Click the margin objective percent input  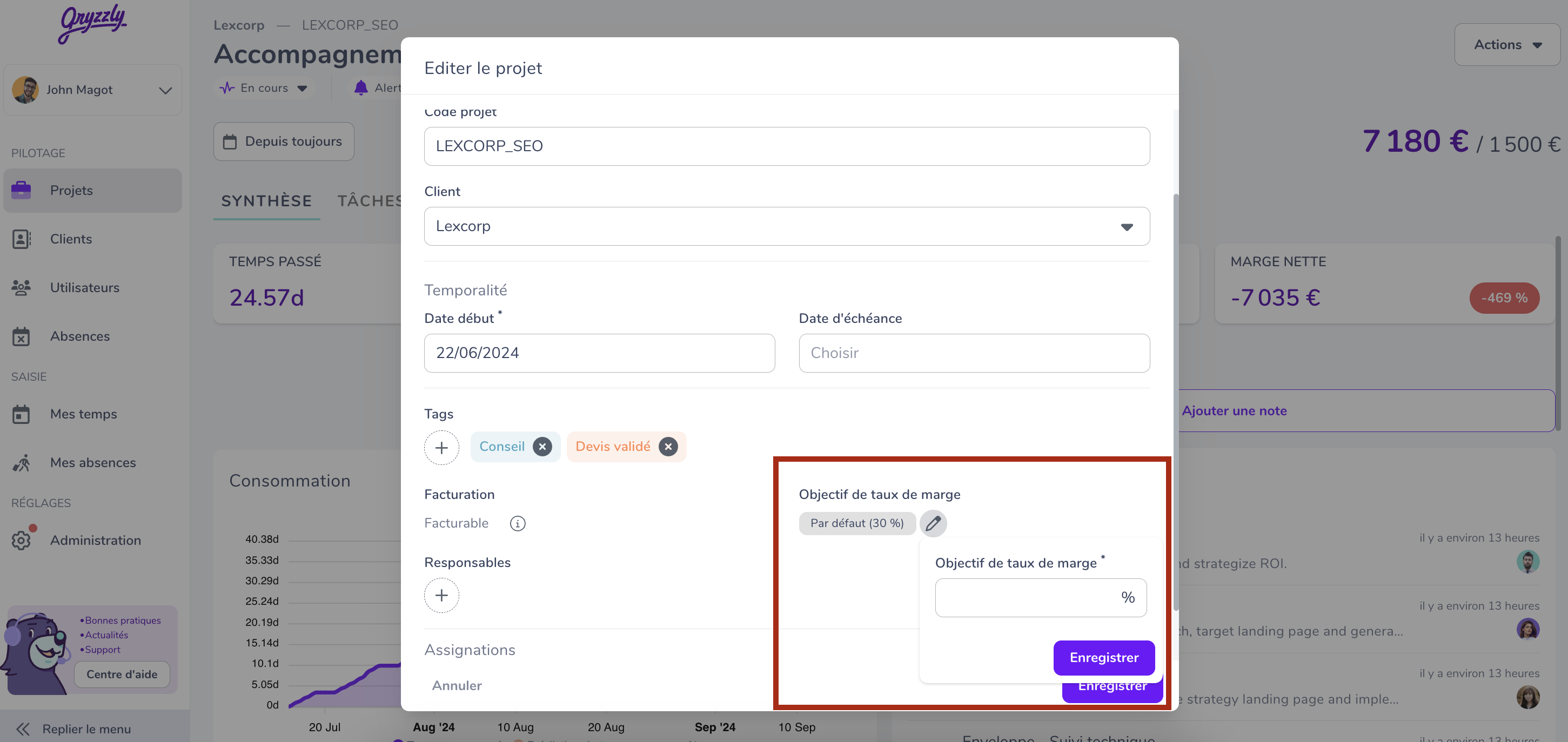coord(1040,598)
